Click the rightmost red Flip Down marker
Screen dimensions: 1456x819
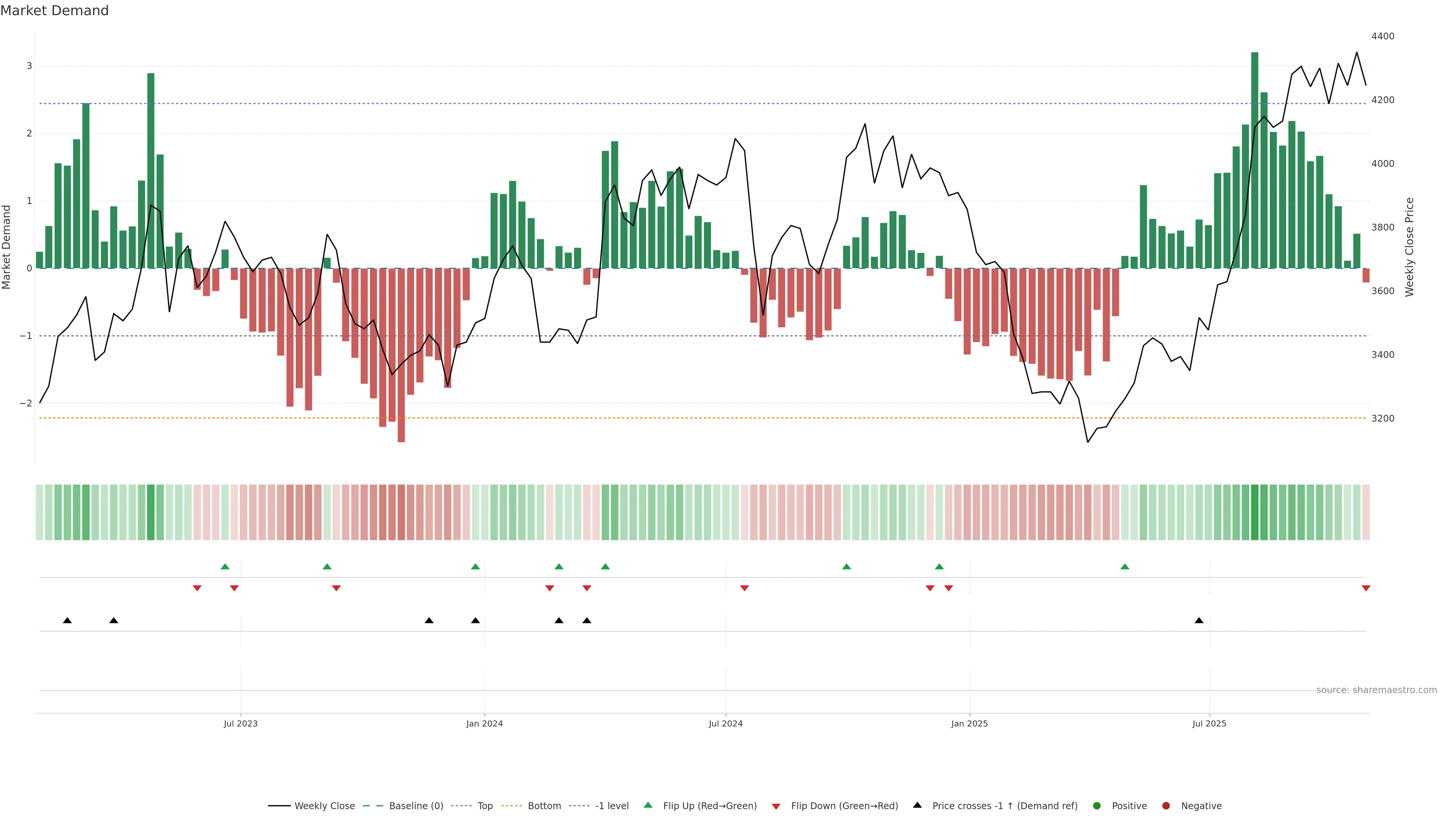(x=1365, y=588)
